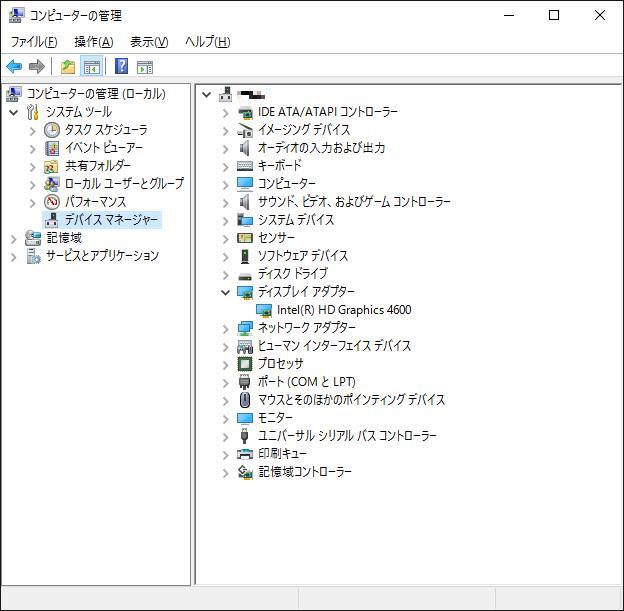Select the ディスプレイ アダプター label

coord(306,292)
